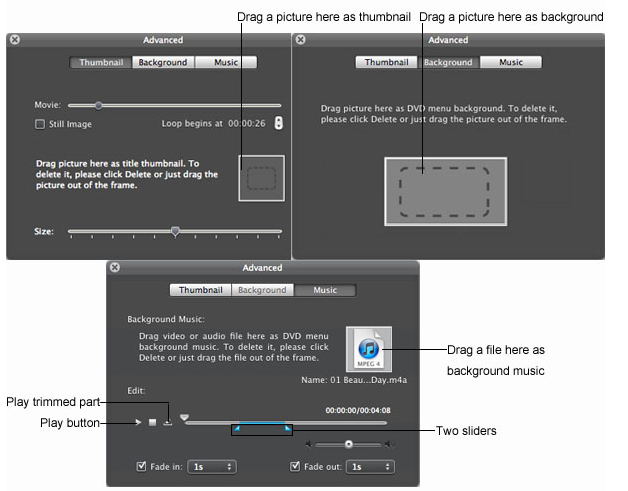Image resolution: width=628 pixels, height=491 pixels.
Task: Click the Loop begins at time stepper
Action: tap(278, 123)
